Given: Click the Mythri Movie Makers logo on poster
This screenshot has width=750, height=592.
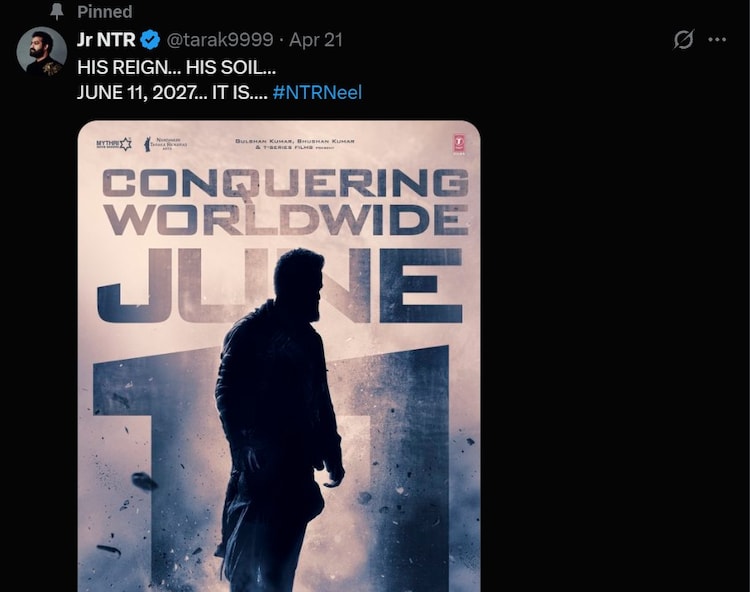Looking at the screenshot, I should (x=114, y=143).
